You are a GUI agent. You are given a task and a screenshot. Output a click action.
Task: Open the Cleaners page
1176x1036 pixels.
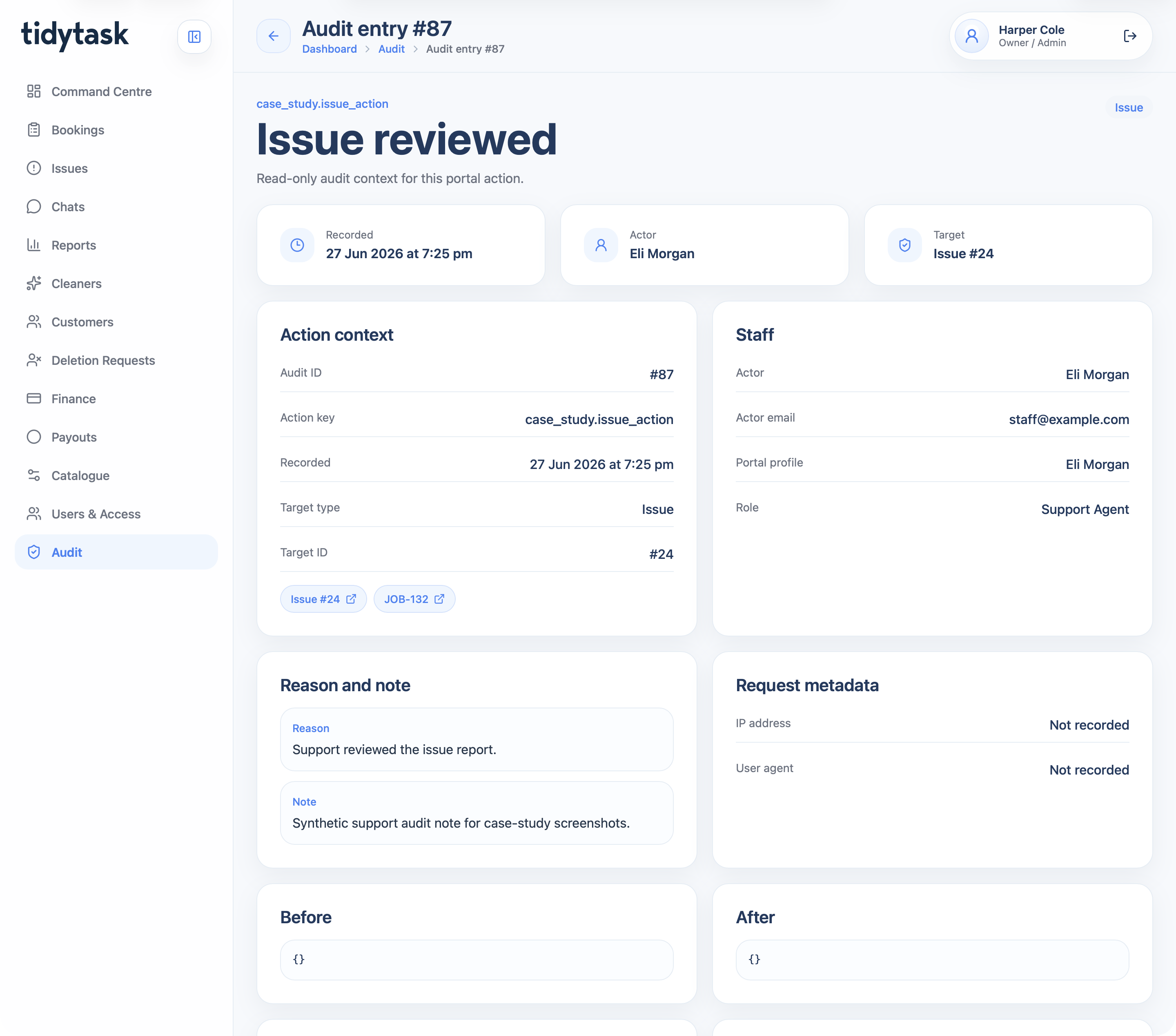click(x=116, y=284)
